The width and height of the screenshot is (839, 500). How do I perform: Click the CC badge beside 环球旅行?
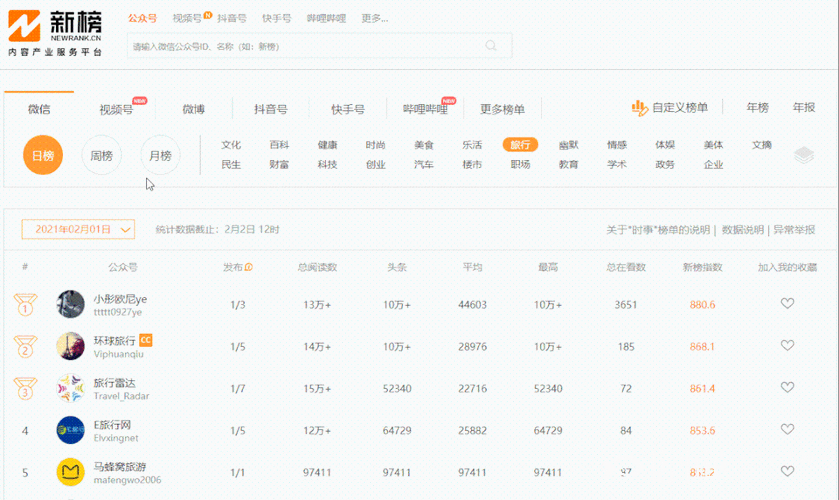(146, 340)
